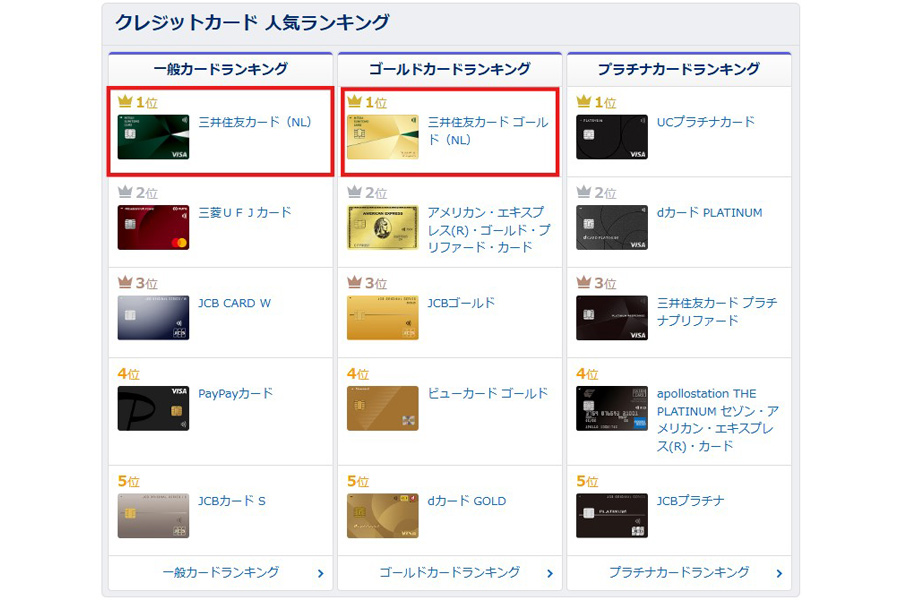Click the 三井住友カード プラチナプリファード card image

612,318
